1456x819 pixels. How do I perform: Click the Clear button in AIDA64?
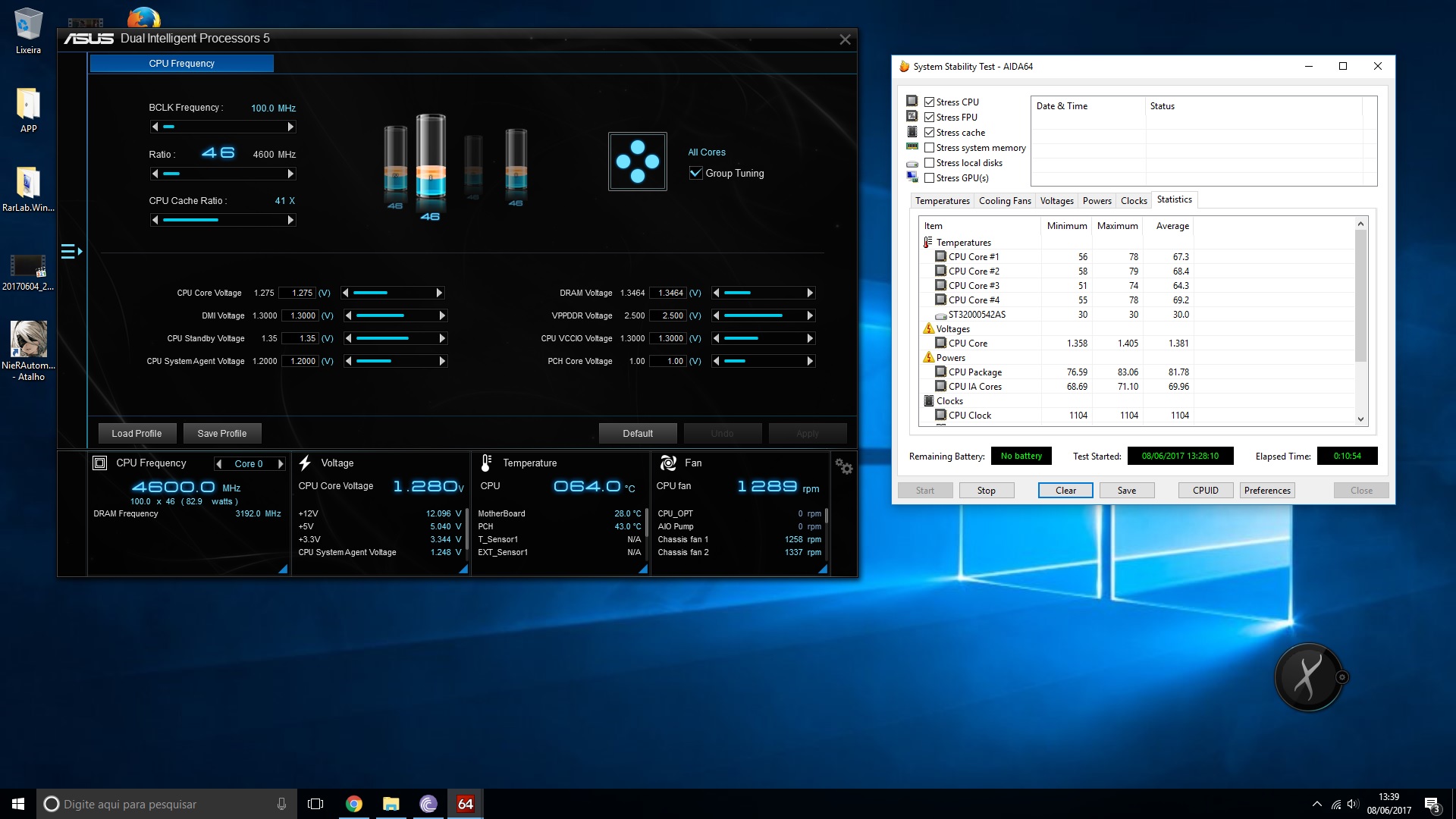point(1065,491)
